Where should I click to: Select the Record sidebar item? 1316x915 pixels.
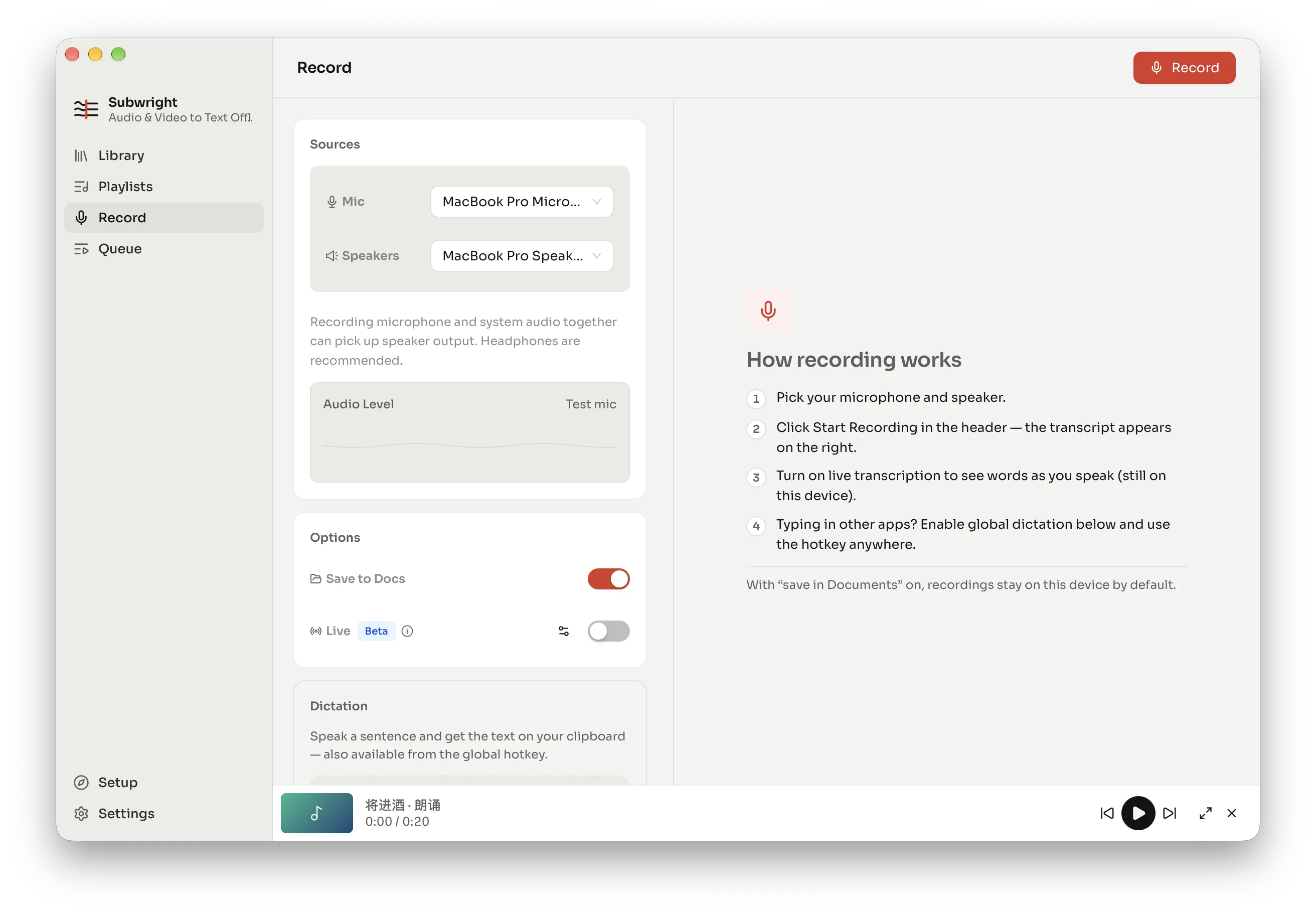pos(163,217)
